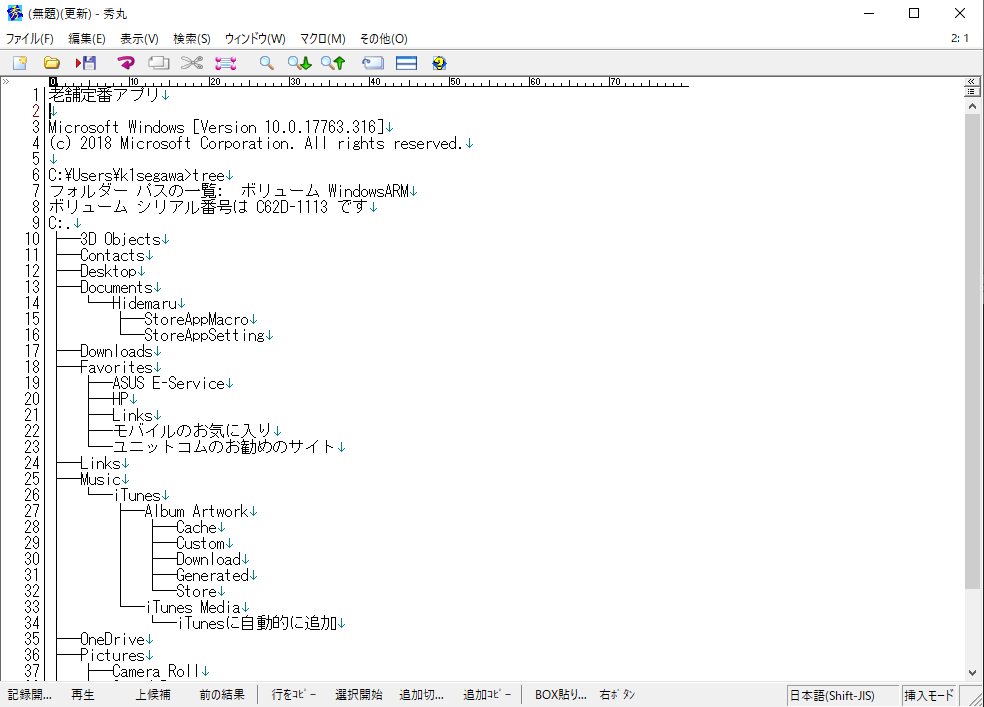The height and width of the screenshot is (707, 984).
Task: Click the cursor position indicator 2: 1
Action: click(x=960, y=38)
